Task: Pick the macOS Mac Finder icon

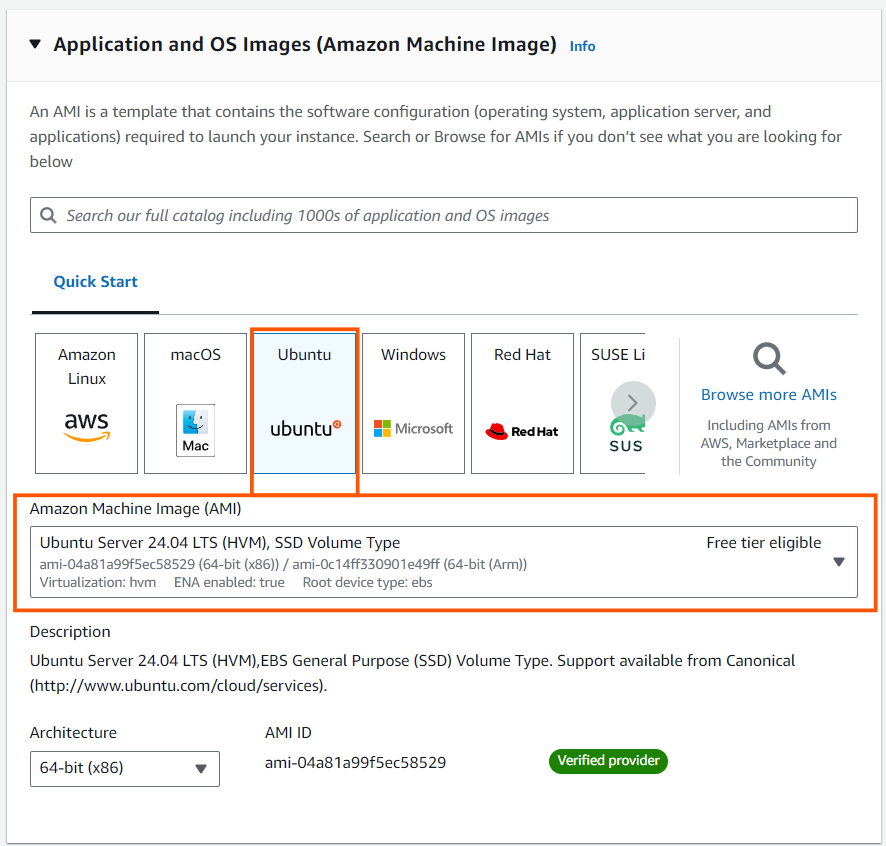Action: [195, 430]
